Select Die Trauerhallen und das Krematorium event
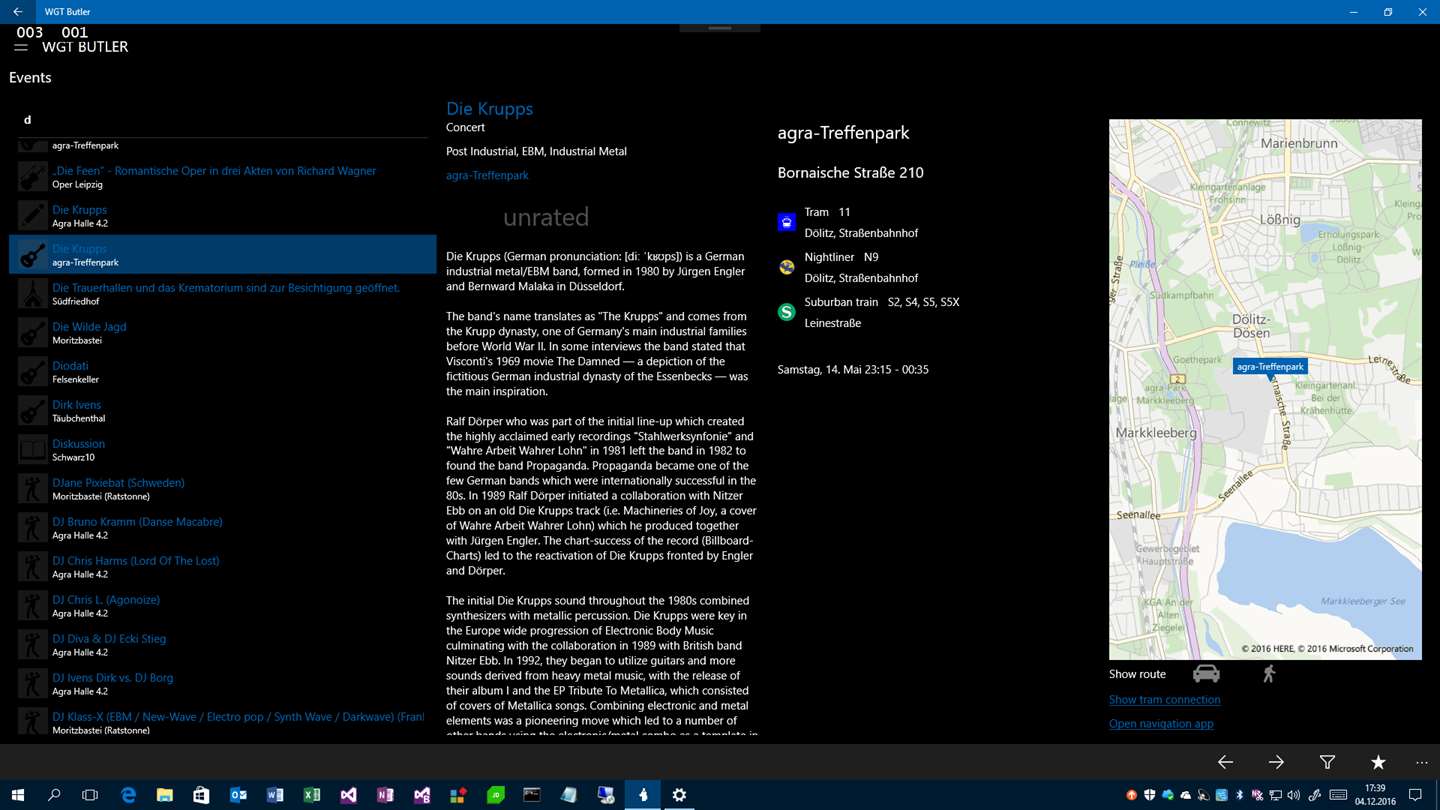This screenshot has height=810, width=1440. (223, 294)
